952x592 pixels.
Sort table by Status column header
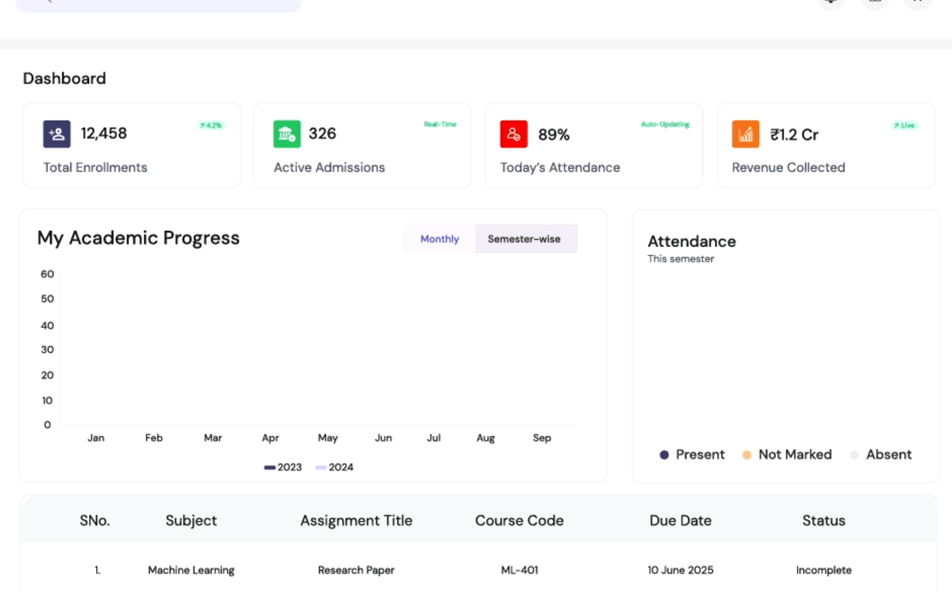pyautogui.click(x=823, y=521)
